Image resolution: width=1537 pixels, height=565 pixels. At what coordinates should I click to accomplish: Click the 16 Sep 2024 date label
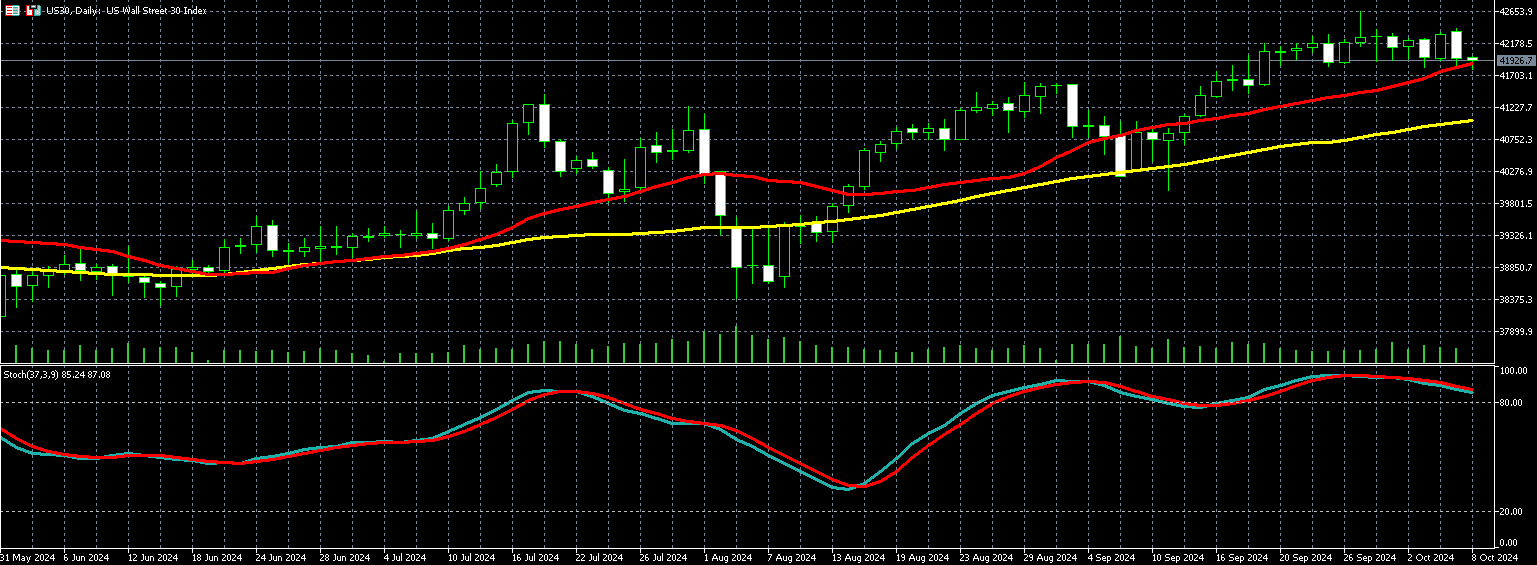(1240, 556)
